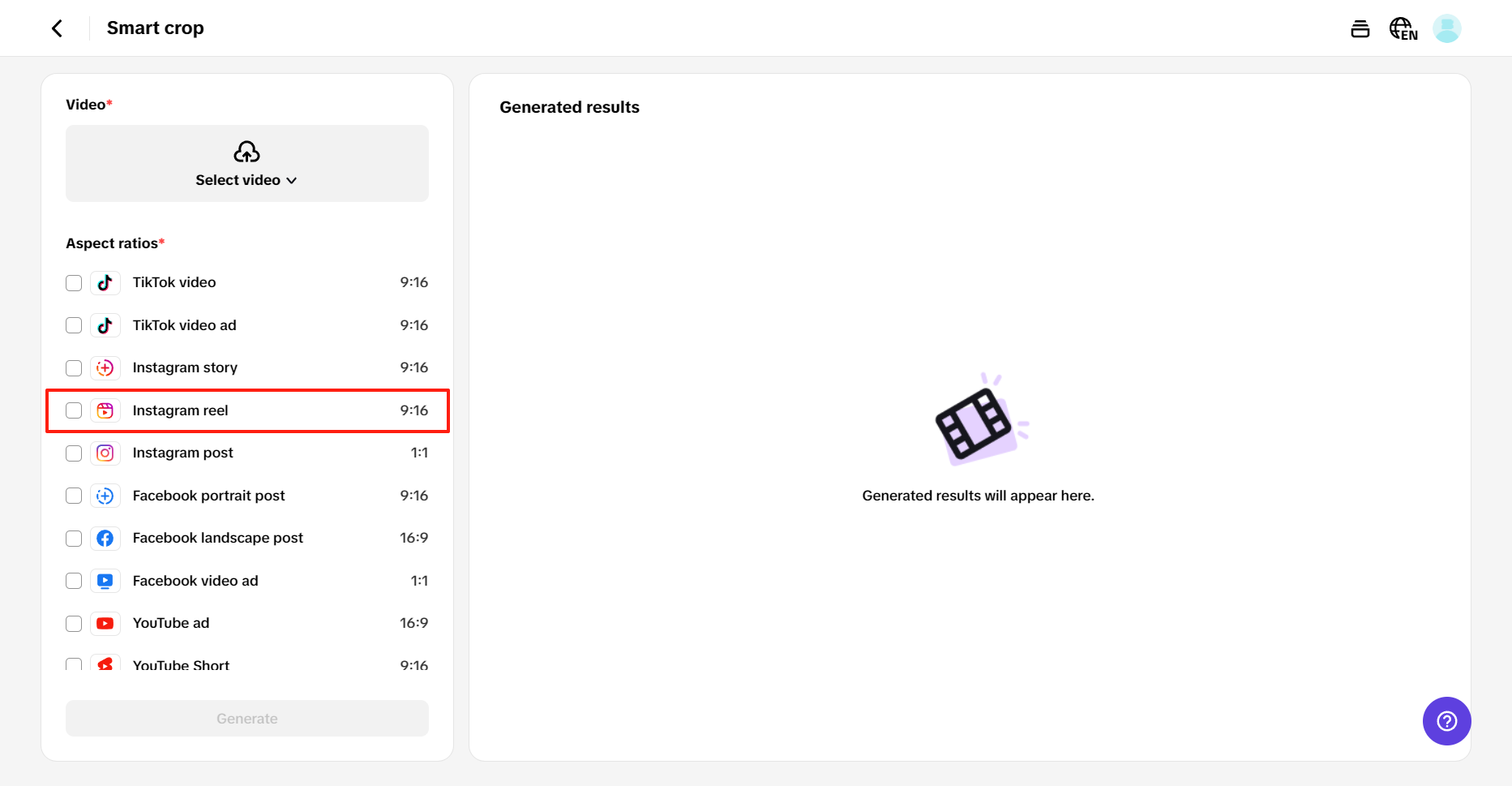Open the EN language selector globe
Viewport: 1512px width, 786px height.
[1403, 28]
